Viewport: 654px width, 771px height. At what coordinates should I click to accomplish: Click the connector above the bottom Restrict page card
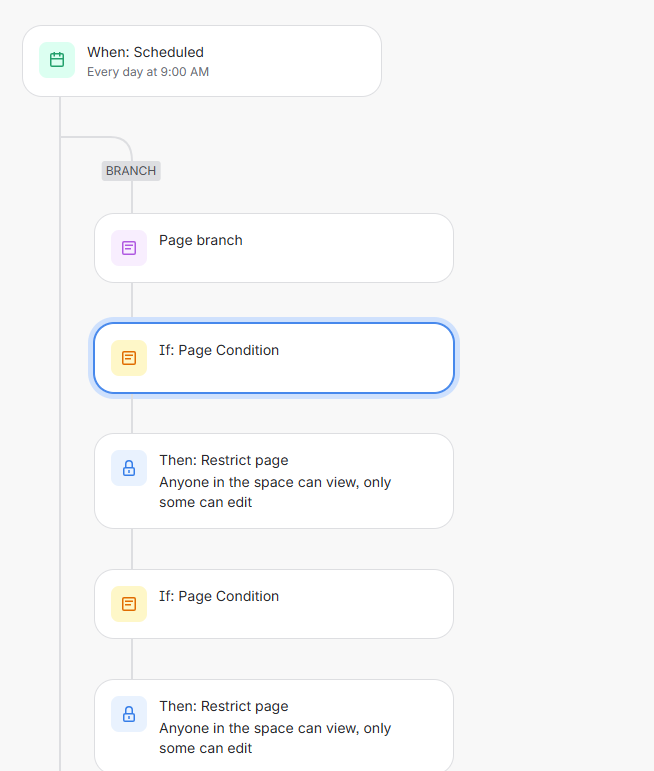[x=132, y=659]
